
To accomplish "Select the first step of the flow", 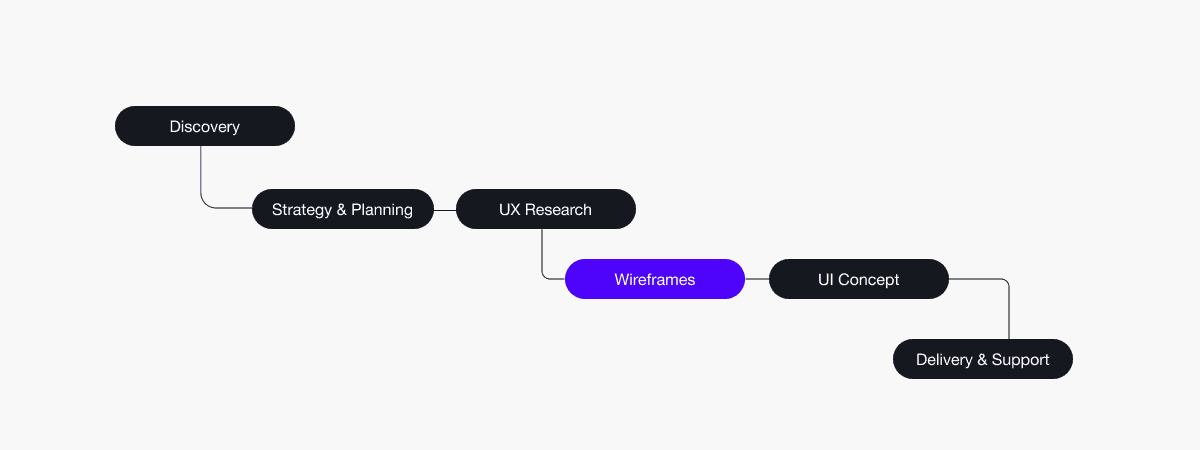I will 205,126.
